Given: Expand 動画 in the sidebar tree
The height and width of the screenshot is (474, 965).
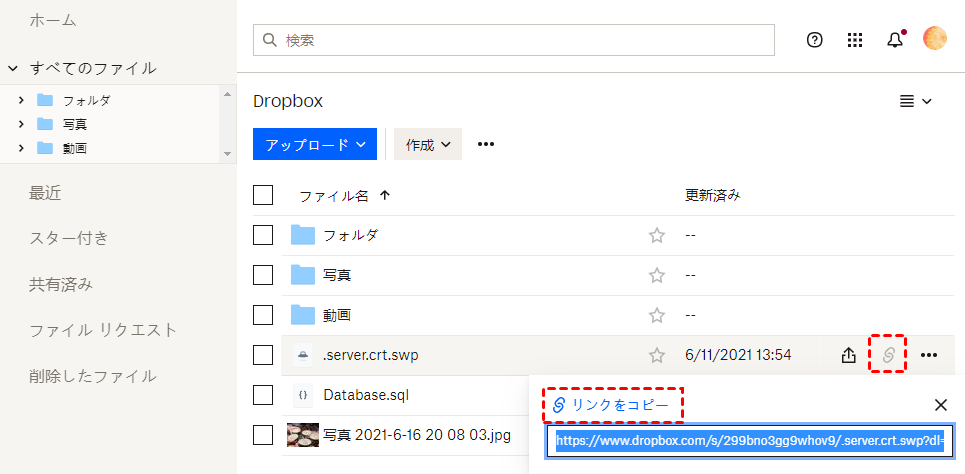Looking at the screenshot, I should 21,148.
